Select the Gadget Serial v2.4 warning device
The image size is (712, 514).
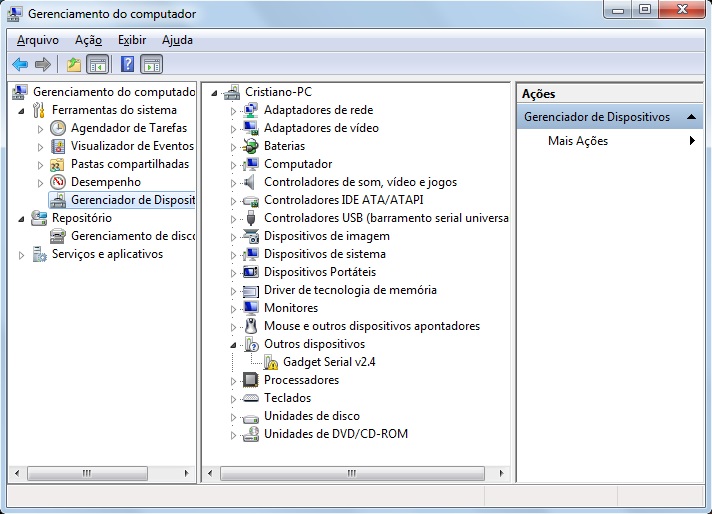pyautogui.click(x=329, y=362)
